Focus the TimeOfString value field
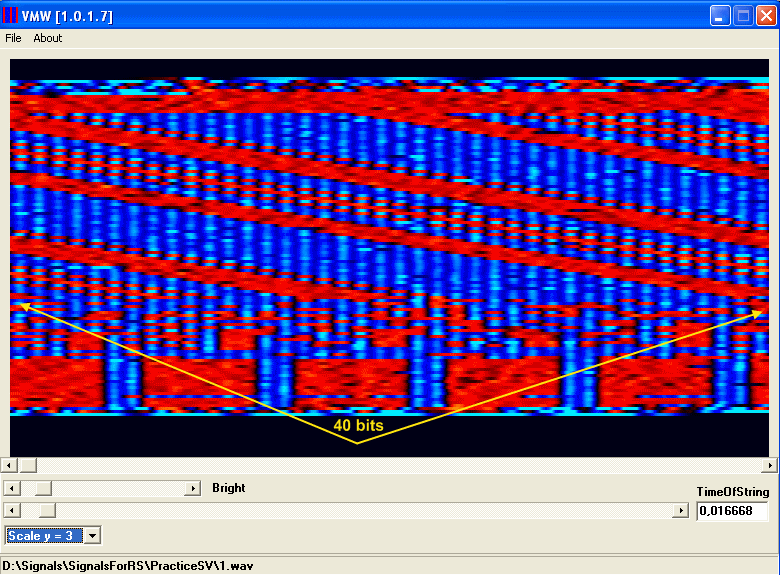The image size is (780, 575). click(731, 511)
